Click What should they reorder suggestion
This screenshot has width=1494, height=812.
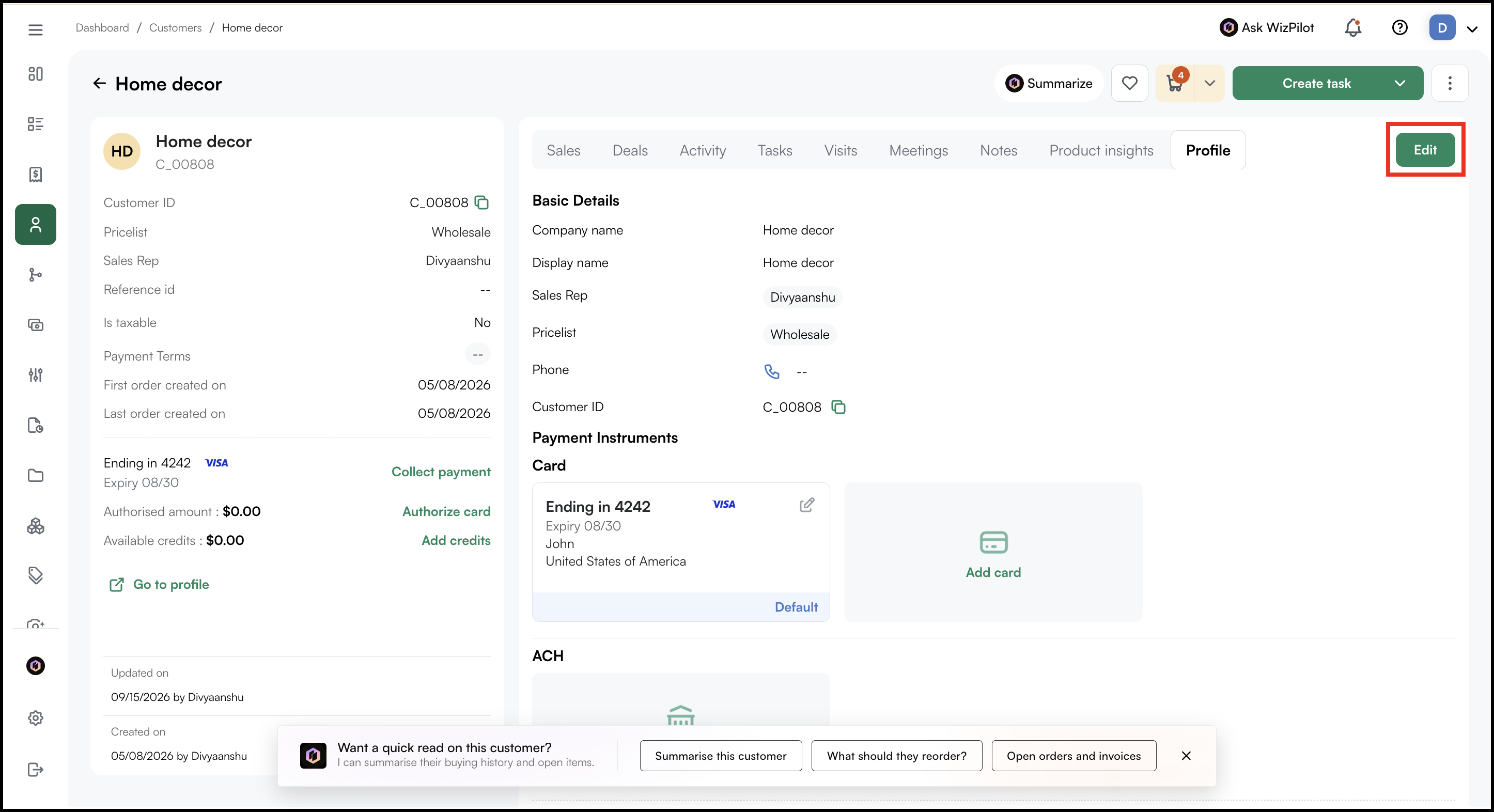897,756
